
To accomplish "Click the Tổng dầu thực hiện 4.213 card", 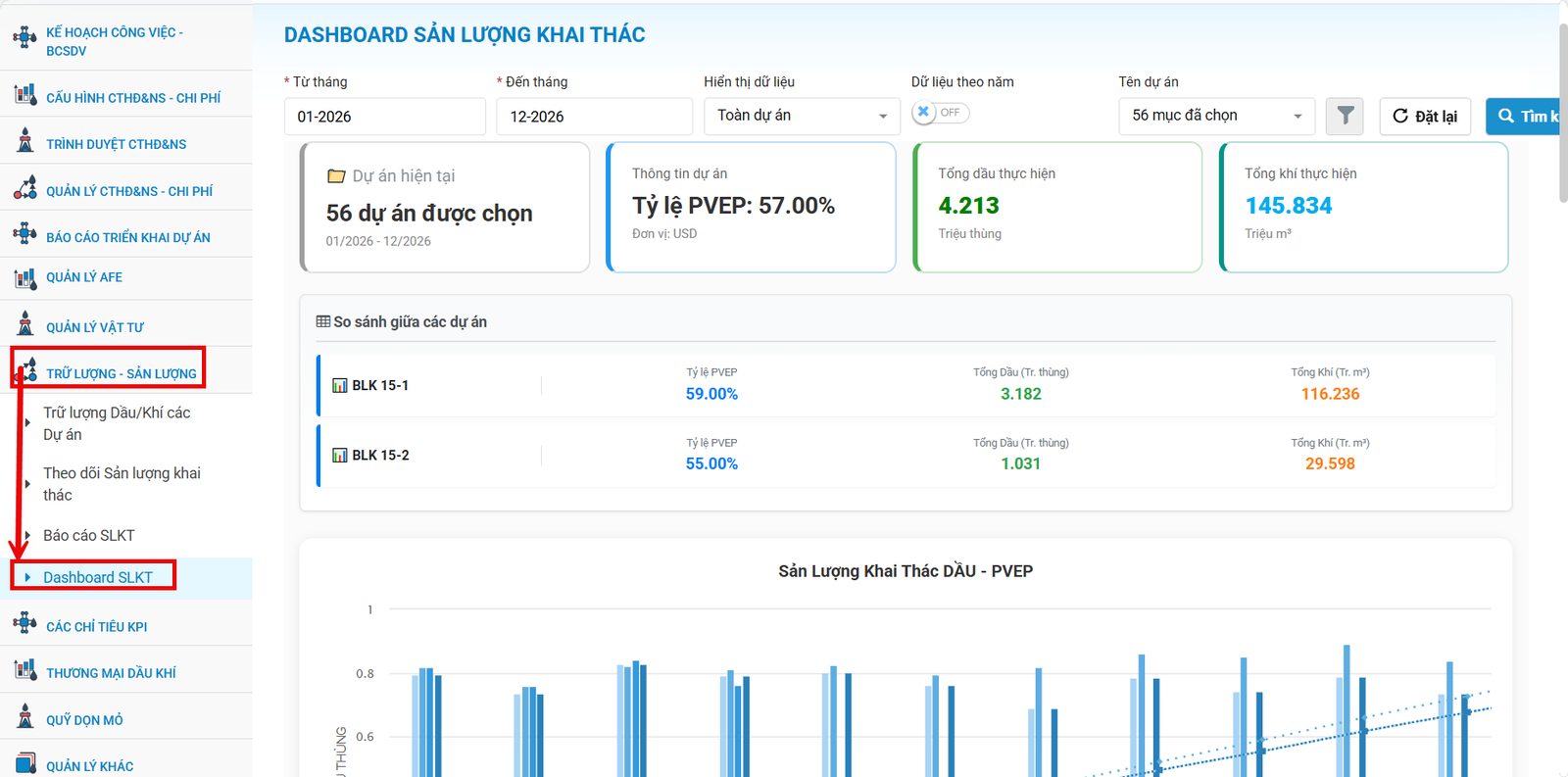I will tap(1057, 207).
